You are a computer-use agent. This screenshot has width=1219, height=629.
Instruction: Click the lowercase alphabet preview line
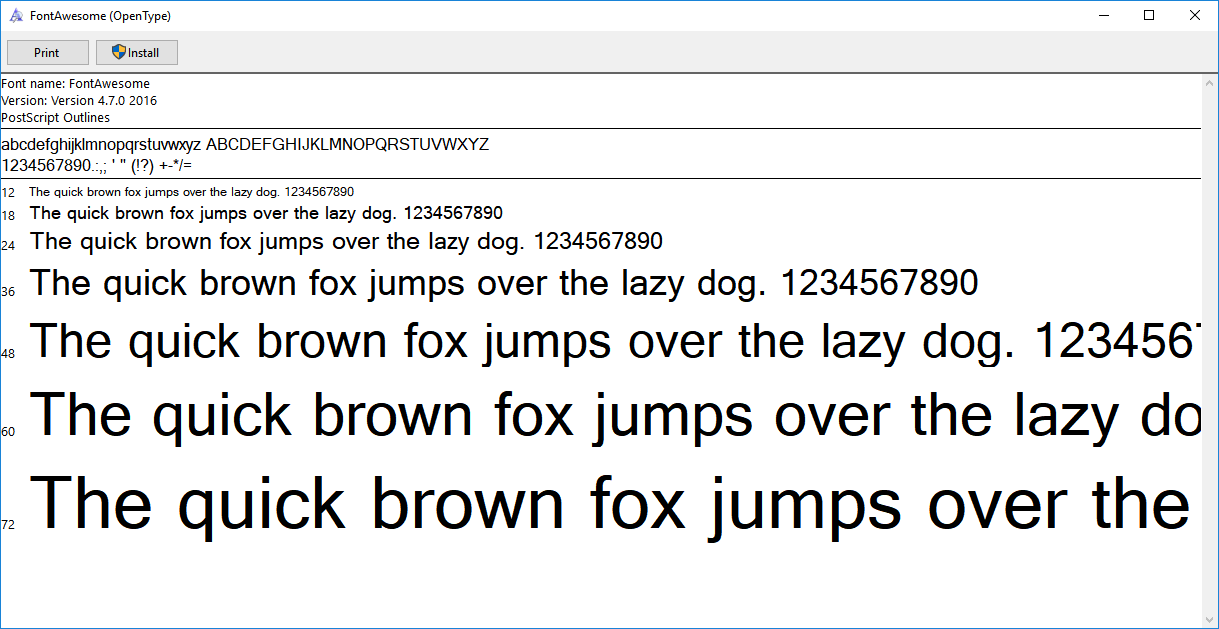[100, 144]
